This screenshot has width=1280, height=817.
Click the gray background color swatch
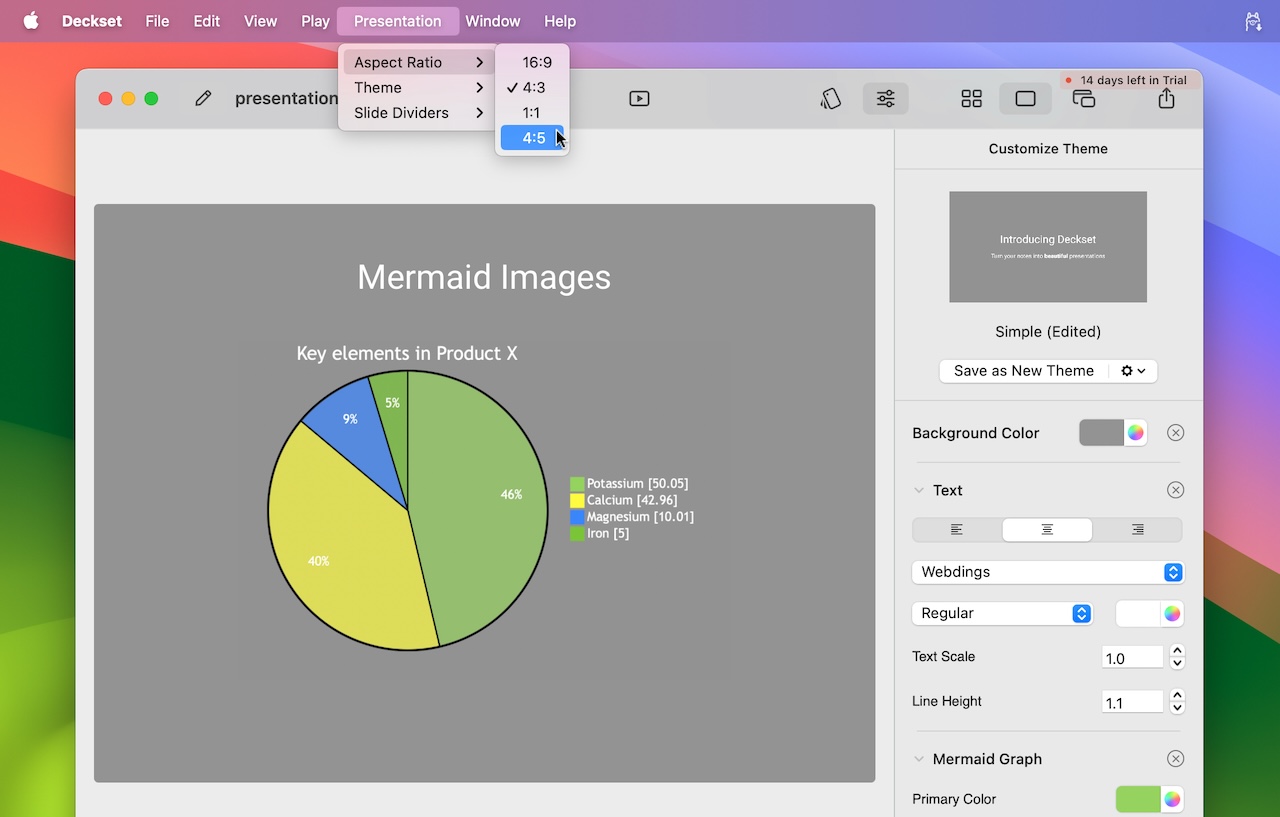[x=1102, y=433]
